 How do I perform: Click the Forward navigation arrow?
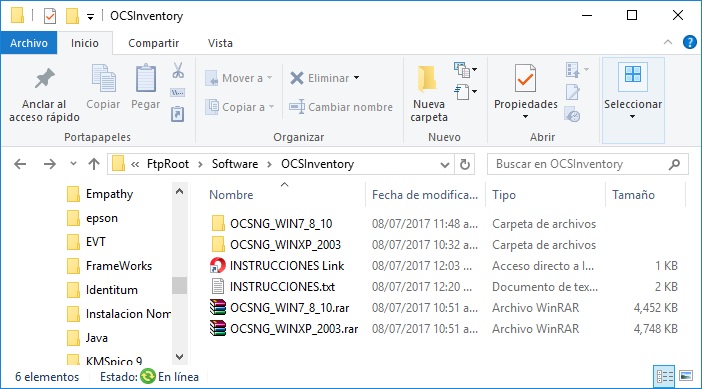point(50,164)
